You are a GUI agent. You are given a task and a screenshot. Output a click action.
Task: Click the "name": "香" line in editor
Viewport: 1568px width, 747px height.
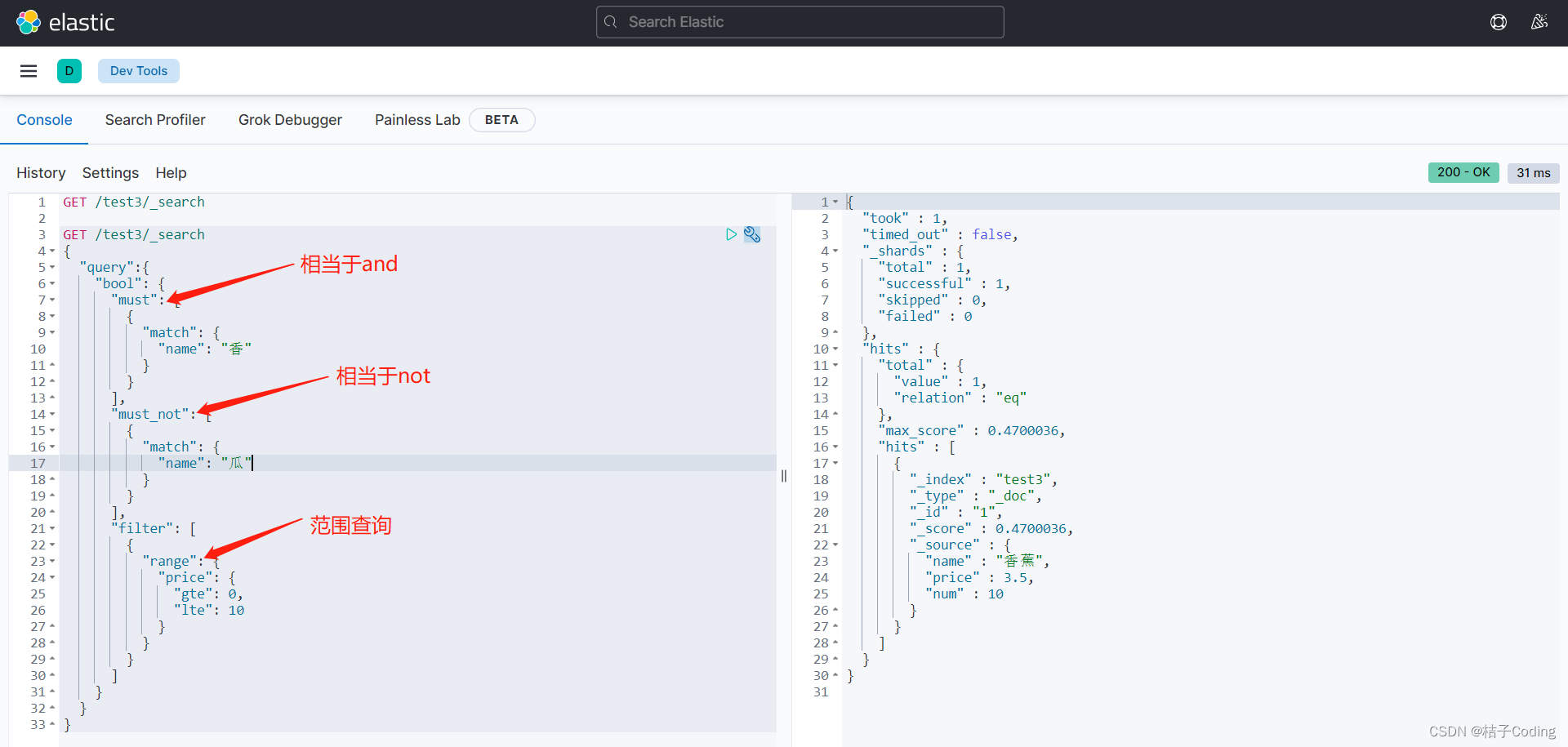click(x=205, y=349)
